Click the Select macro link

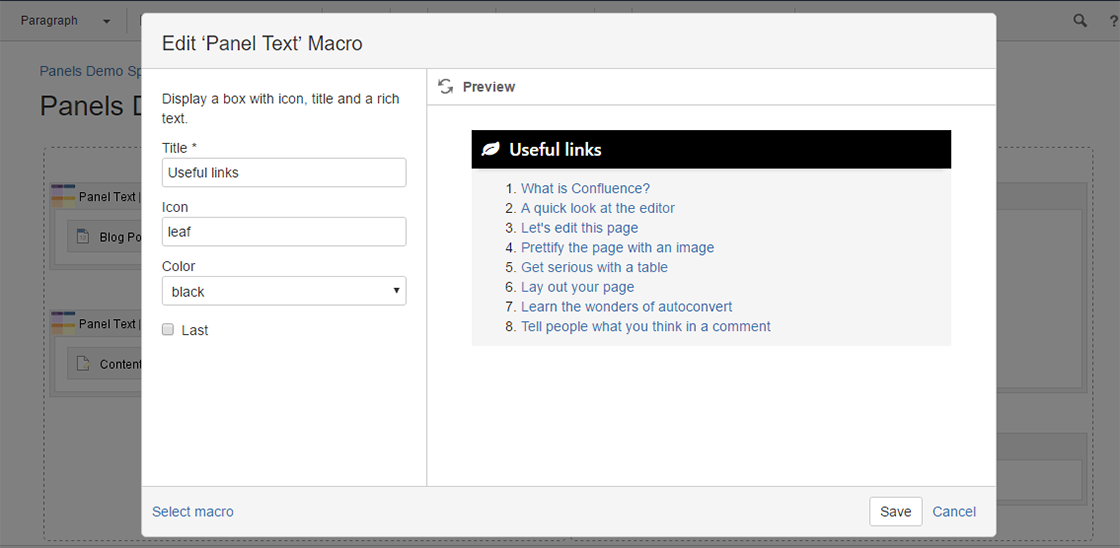pyautogui.click(x=193, y=512)
